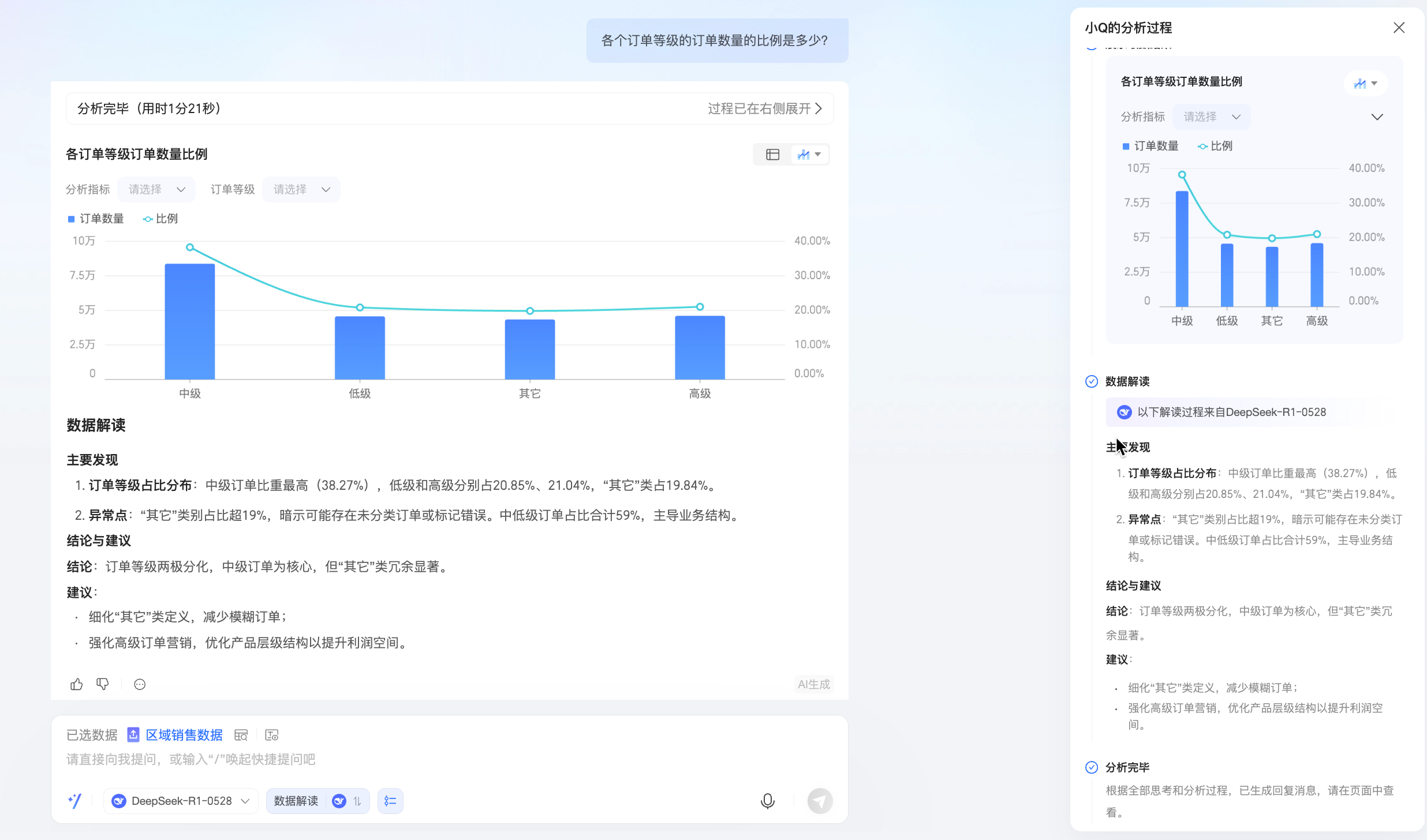Viewport: 1427px width, 840px height.
Task: Close the 小Q的分析过程 panel
Action: point(1399,28)
